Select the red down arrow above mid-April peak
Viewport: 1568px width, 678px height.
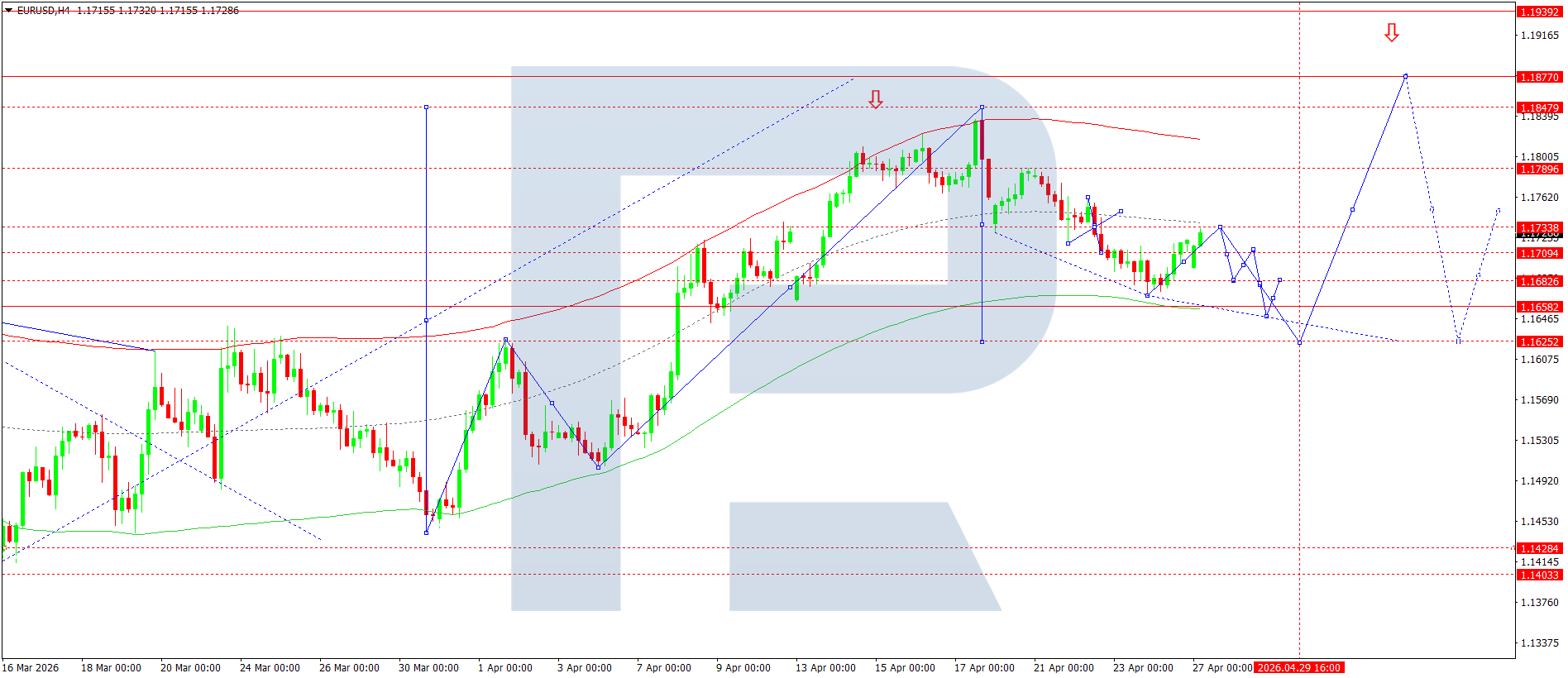(x=875, y=100)
